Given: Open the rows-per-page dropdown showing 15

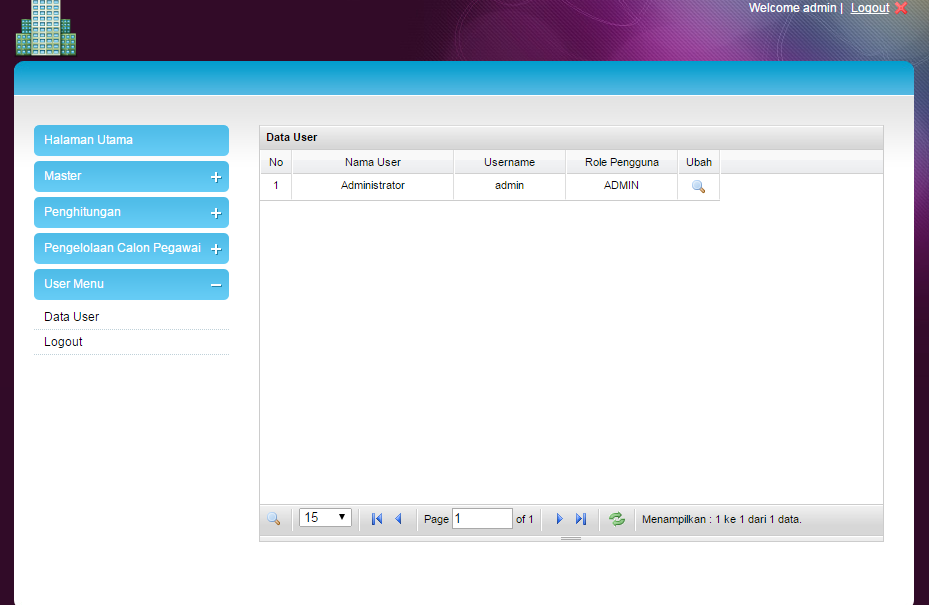Looking at the screenshot, I should pyautogui.click(x=325, y=518).
